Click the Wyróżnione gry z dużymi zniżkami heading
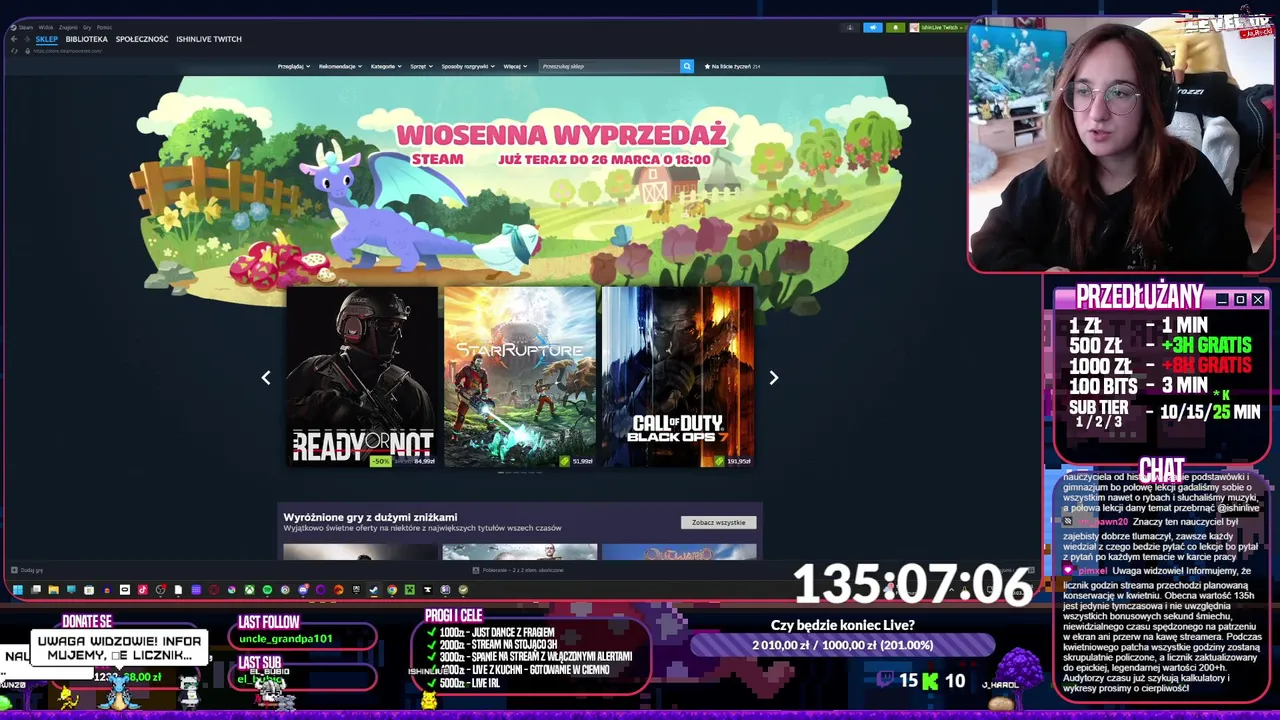Screen dimensions: 1280x720 tap(370, 517)
